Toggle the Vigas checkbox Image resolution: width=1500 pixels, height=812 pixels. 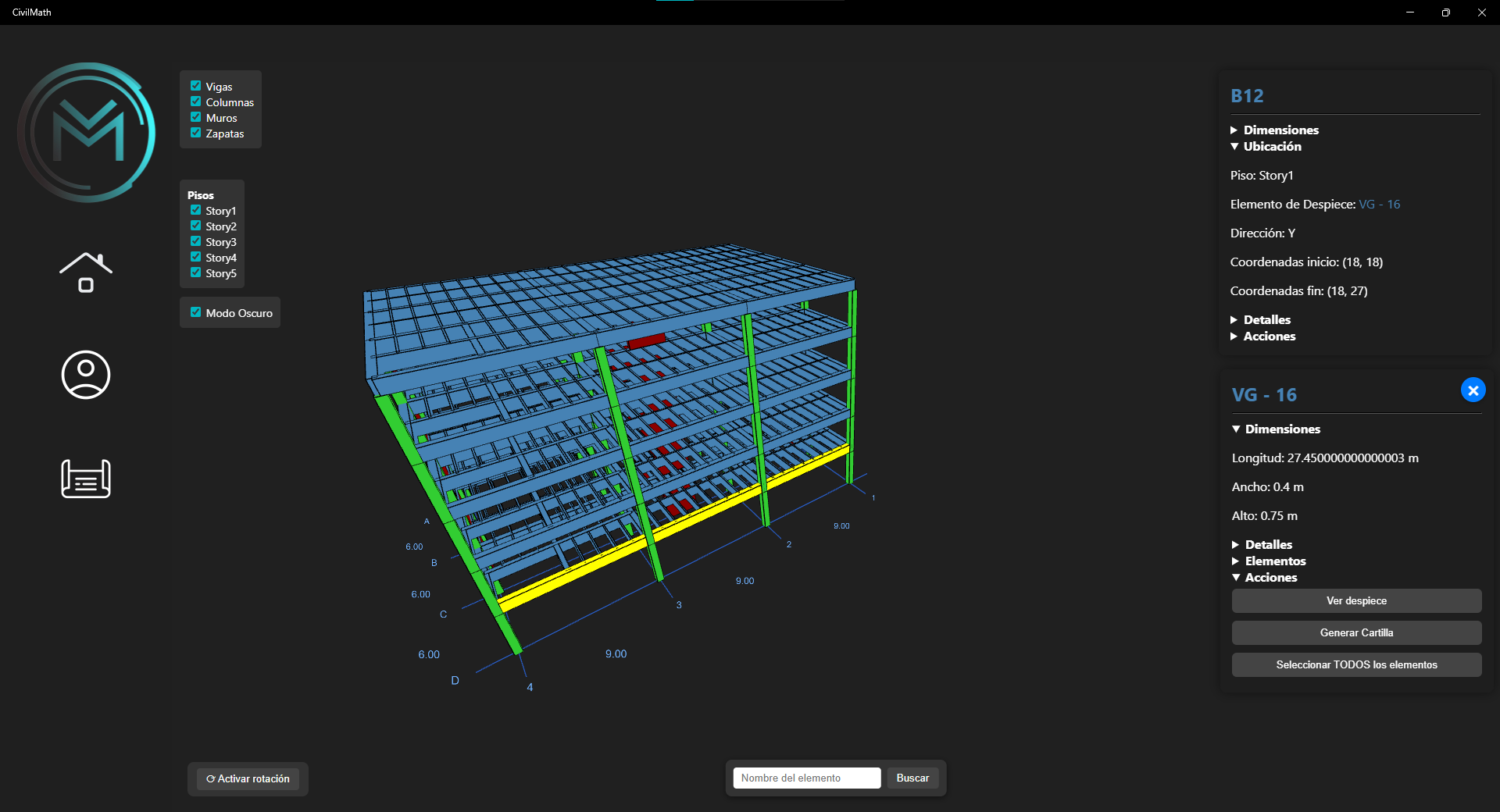(x=196, y=86)
